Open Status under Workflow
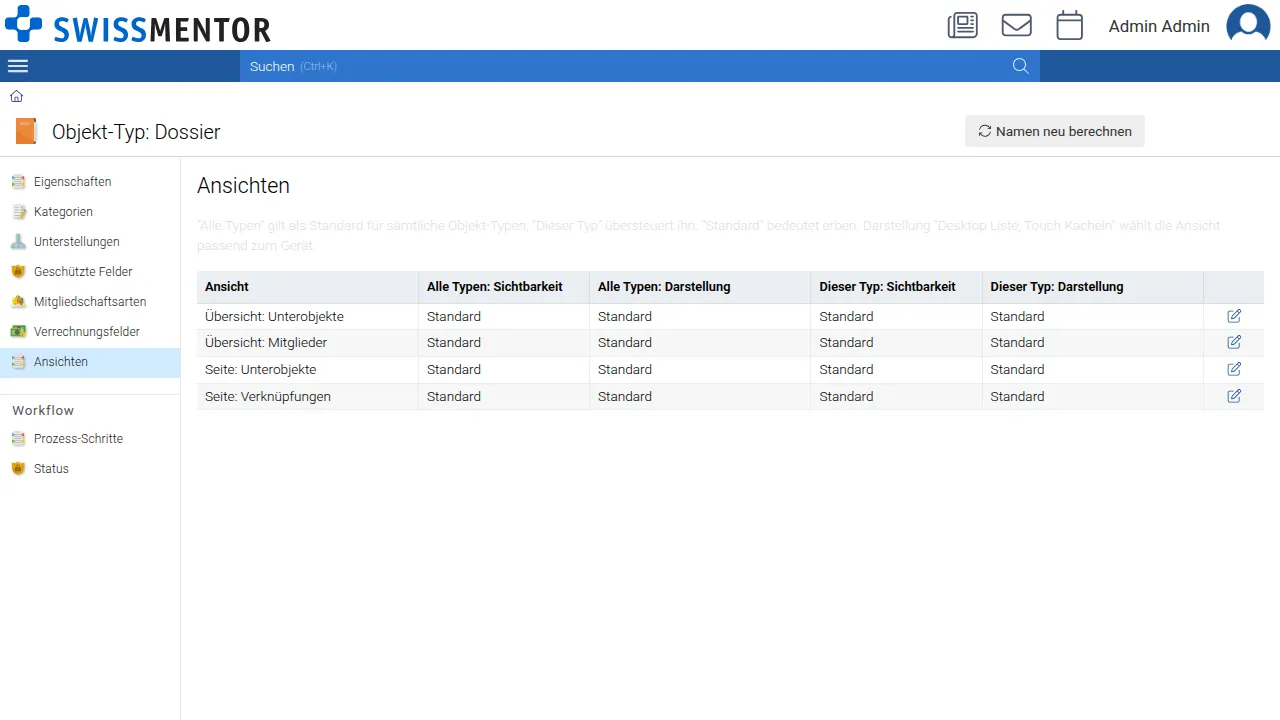The height and width of the screenshot is (720, 1280). 90,469
